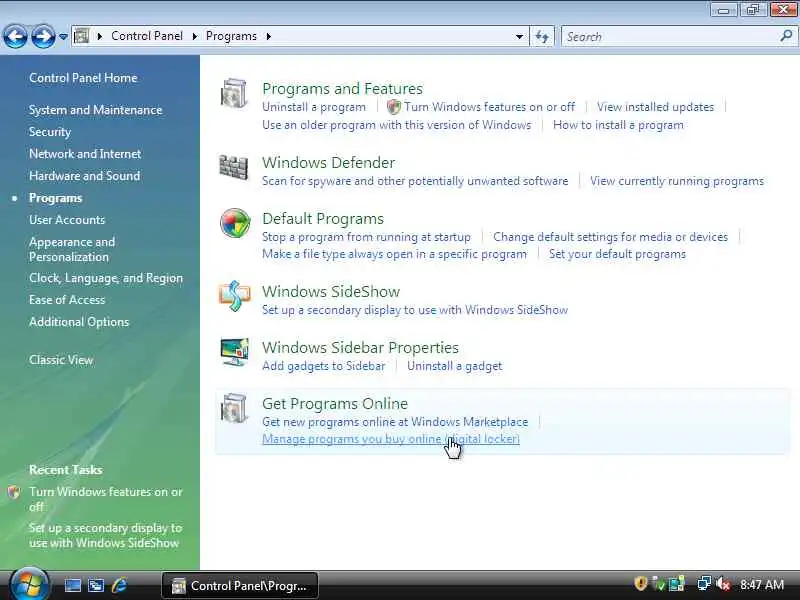Expand the arrow after Programs breadcrumb
The width and height of the screenshot is (800, 600).
point(268,36)
